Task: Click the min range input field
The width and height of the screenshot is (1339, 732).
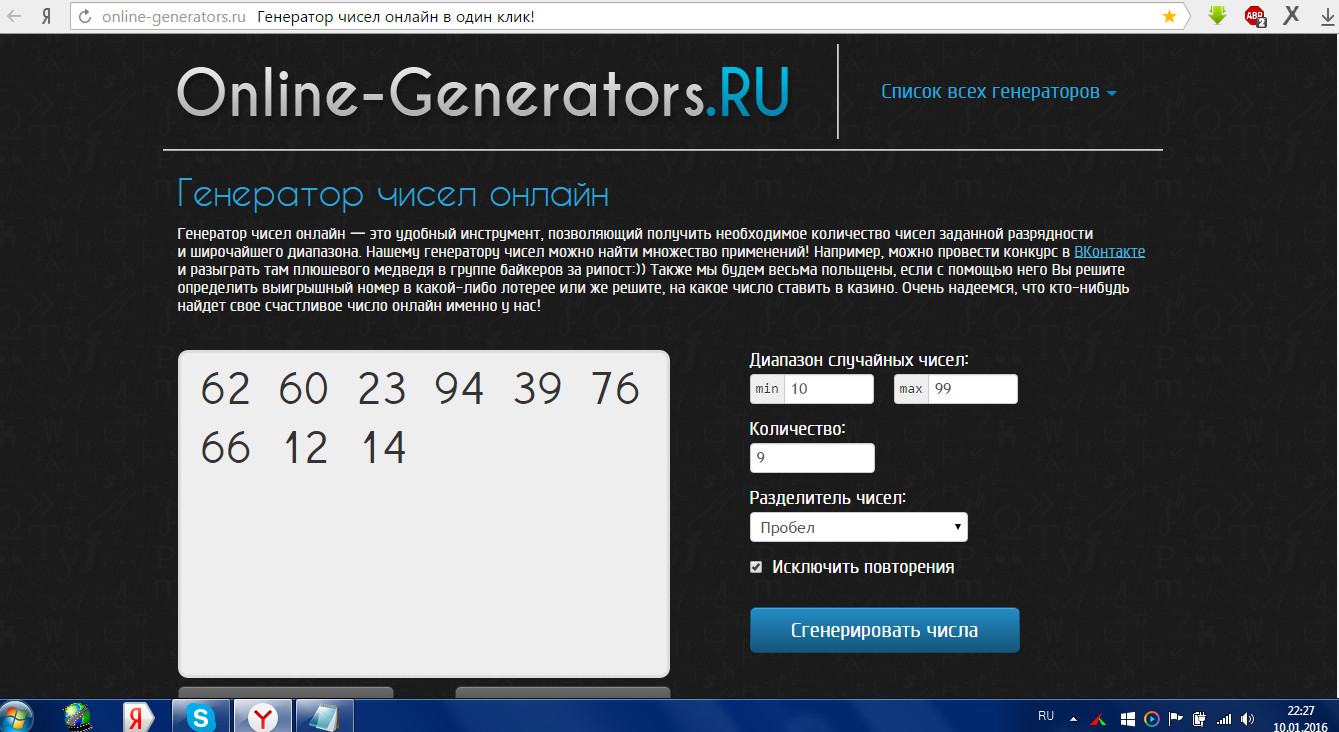Action: 829,389
